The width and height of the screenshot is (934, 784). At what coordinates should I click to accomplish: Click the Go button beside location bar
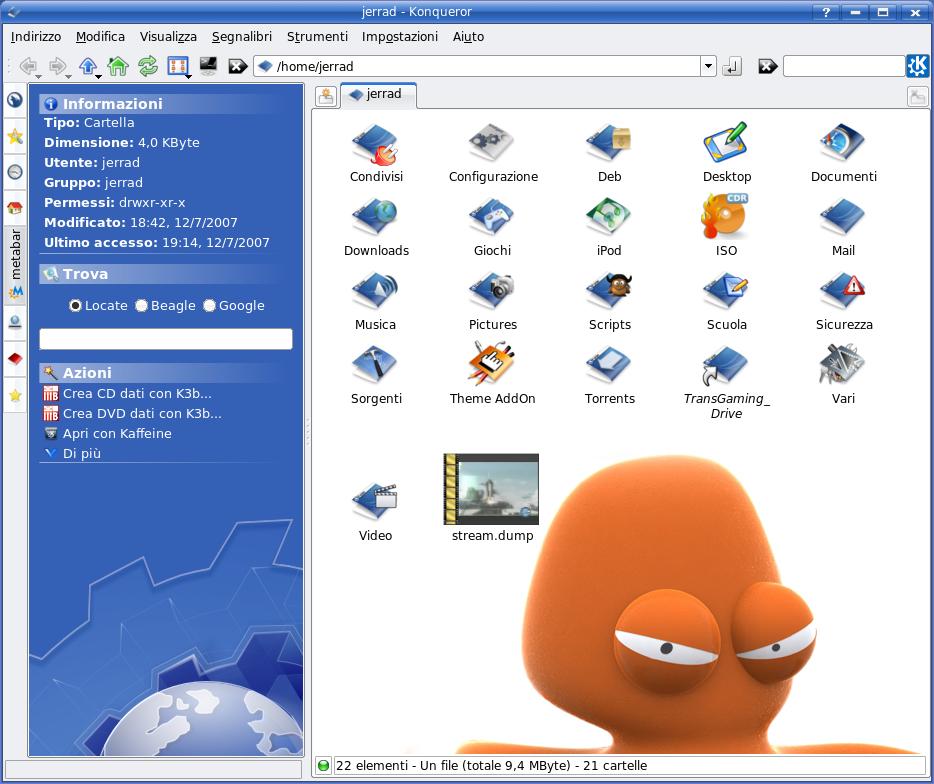[732, 66]
